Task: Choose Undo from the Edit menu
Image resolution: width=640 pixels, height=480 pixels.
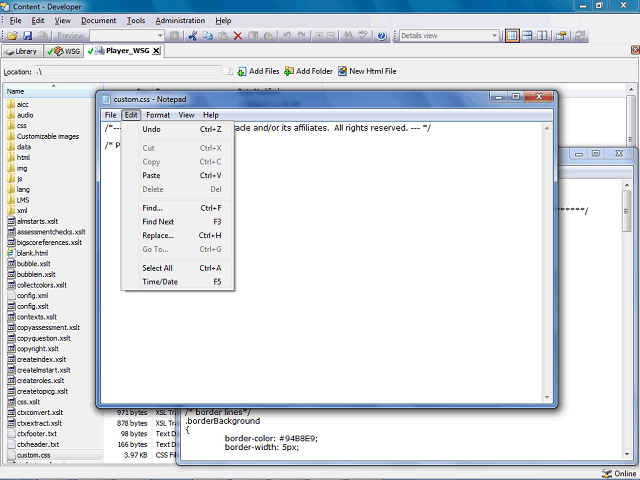Action: tap(178, 129)
